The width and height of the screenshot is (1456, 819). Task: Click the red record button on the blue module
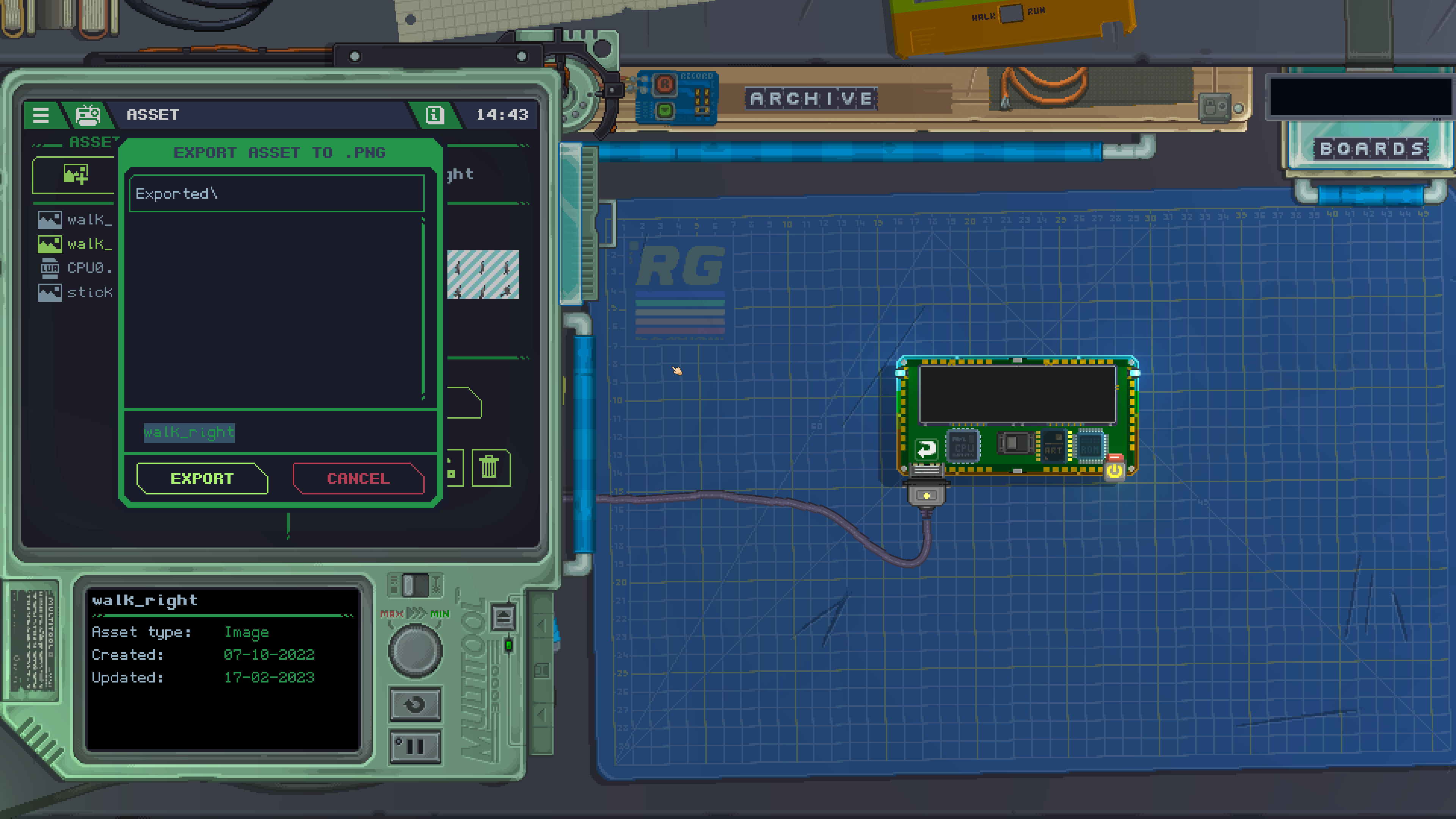[x=665, y=85]
